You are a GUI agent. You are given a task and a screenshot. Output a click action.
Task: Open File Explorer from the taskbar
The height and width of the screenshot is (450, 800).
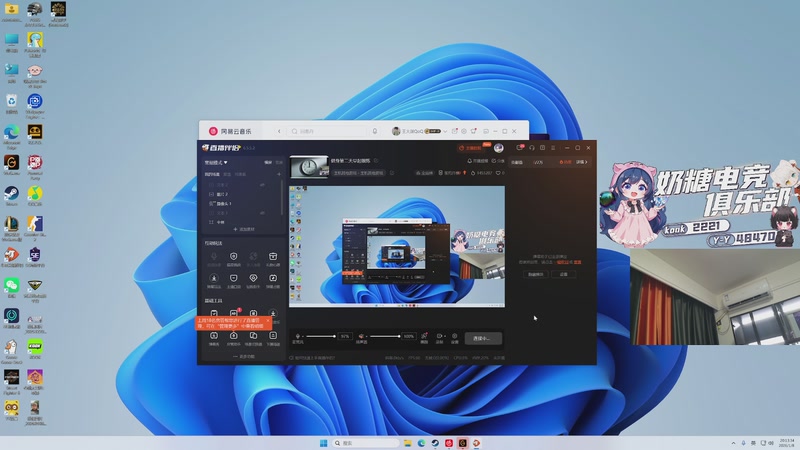pyautogui.click(x=408, y=443)
